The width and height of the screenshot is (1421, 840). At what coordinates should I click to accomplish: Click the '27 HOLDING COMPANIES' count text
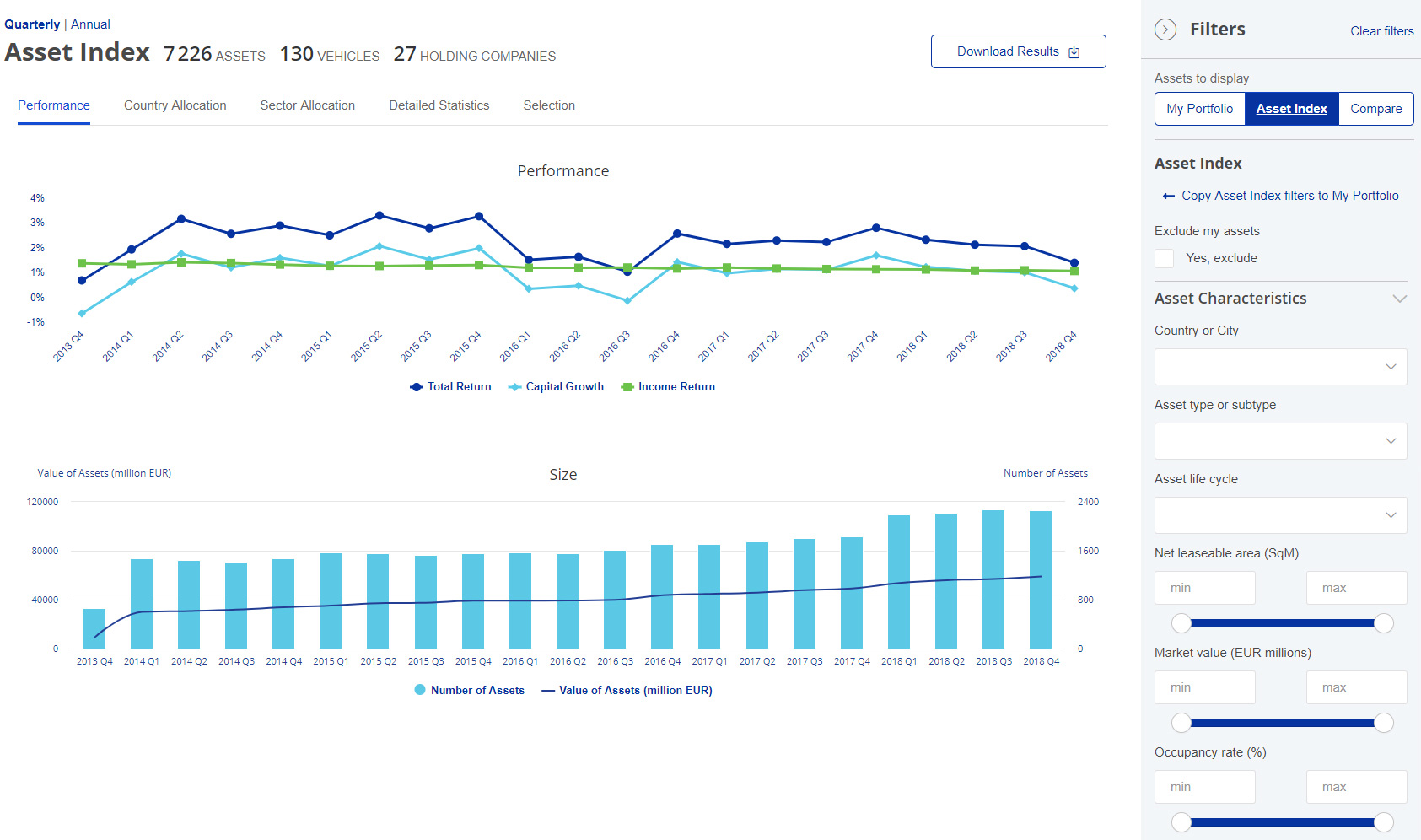(x=475, y=54)
